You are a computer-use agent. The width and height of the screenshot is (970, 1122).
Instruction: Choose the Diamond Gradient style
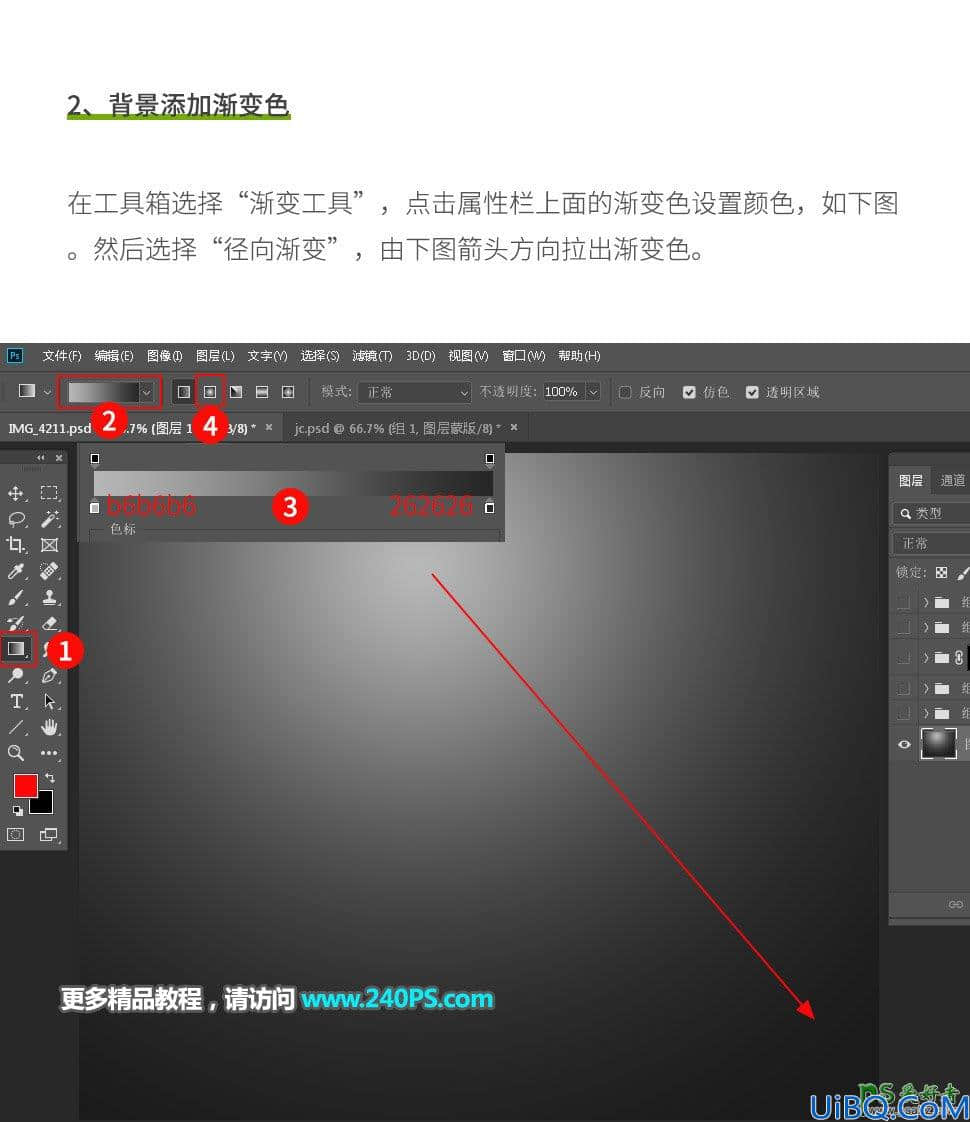pyautogui.click(x=288, y=391)
